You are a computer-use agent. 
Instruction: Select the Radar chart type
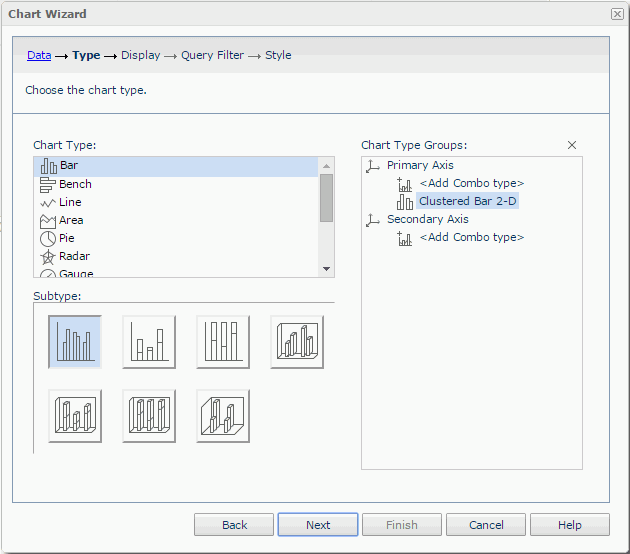click(x=176, y=256)
